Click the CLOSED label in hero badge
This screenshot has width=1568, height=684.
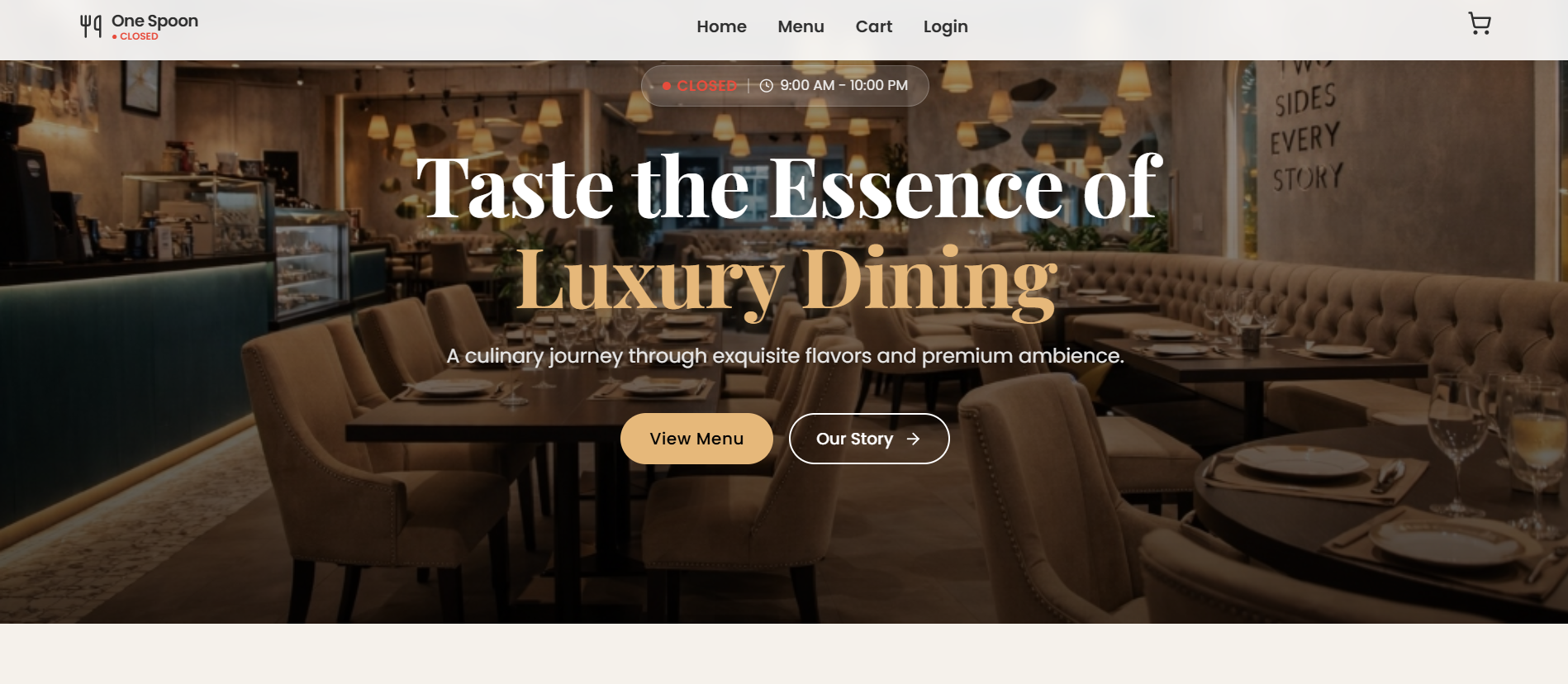tap(706, 86)
